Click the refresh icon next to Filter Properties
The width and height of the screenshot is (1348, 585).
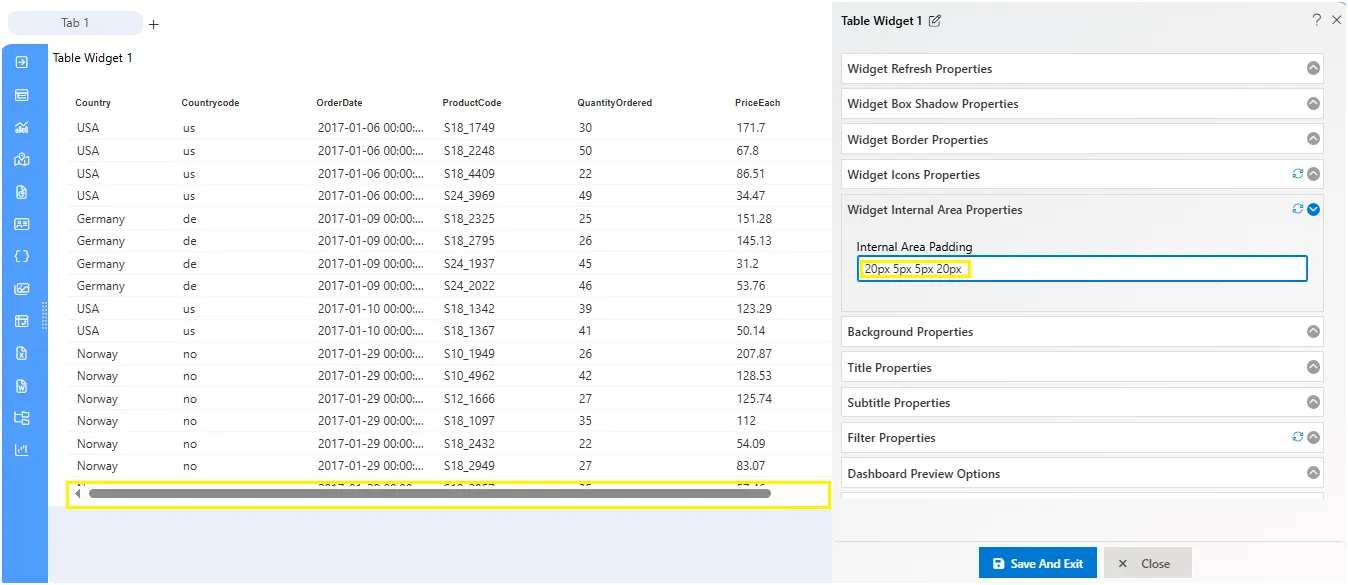pos(1298,437)
